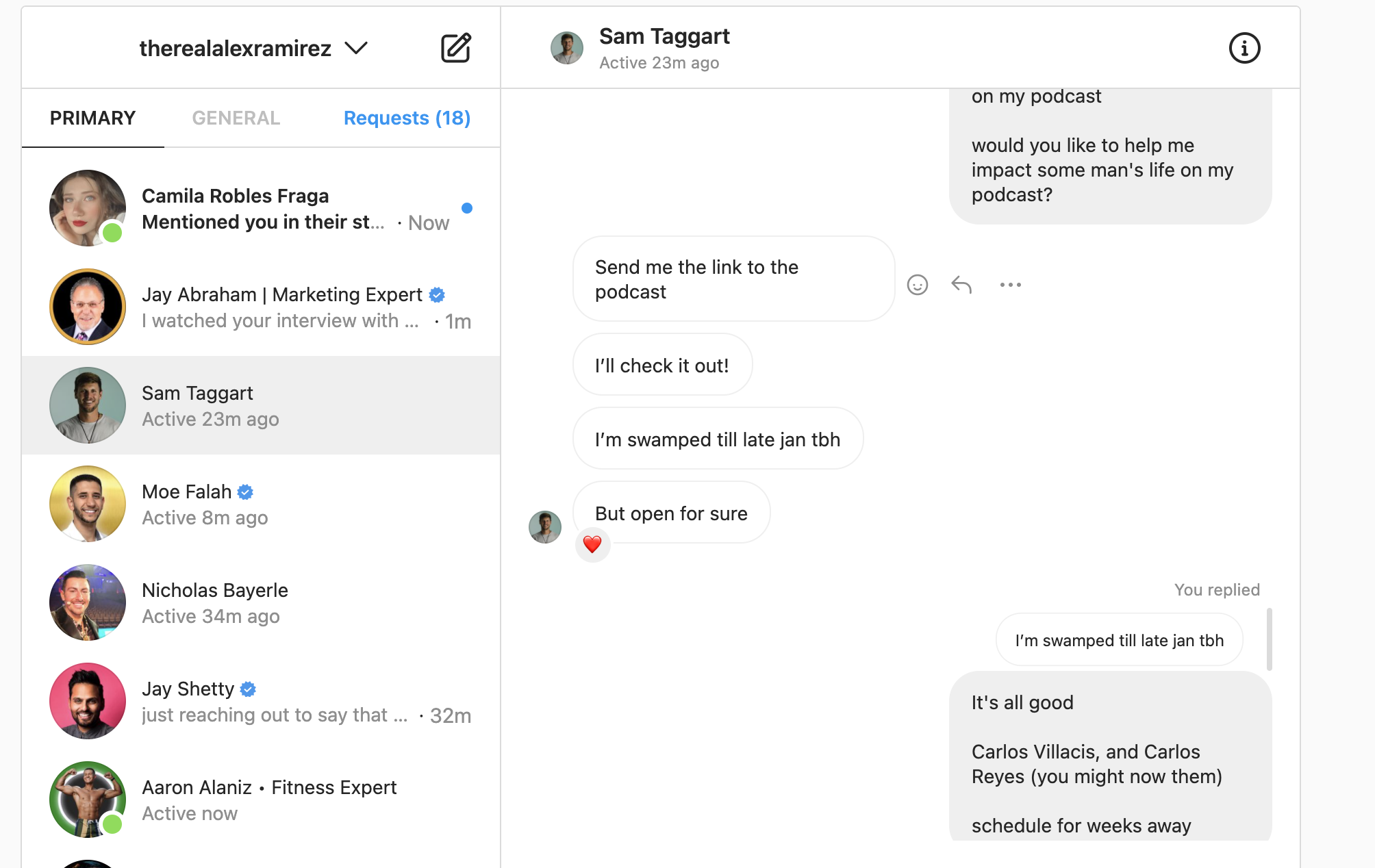This screenshot has width=1375, height=868.
Task: Click the chat scrollbar thumb
Action: click(1269, 639)
